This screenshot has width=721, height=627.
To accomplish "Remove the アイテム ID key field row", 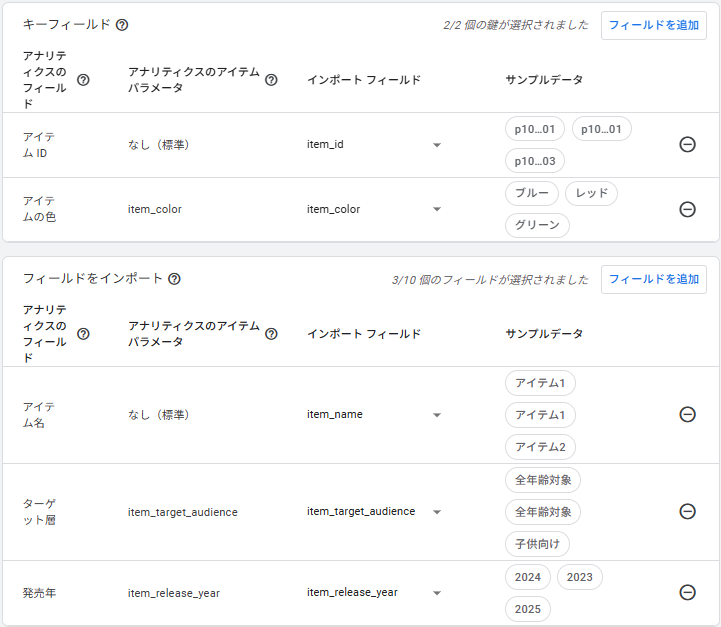I will 687,144.
